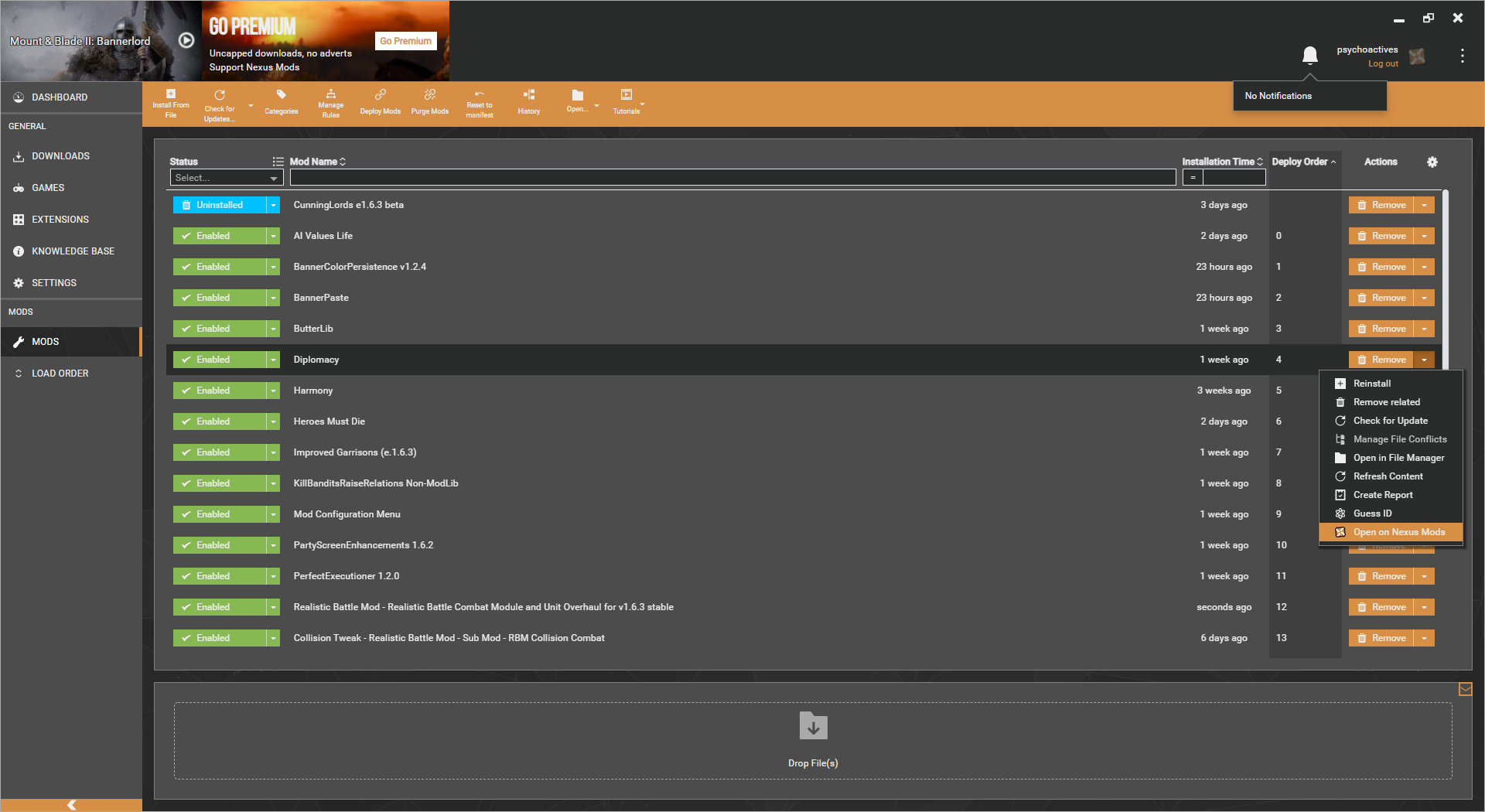1485x812 pixels.
Task: Click the Log out link
Action: pos(1383,64)
